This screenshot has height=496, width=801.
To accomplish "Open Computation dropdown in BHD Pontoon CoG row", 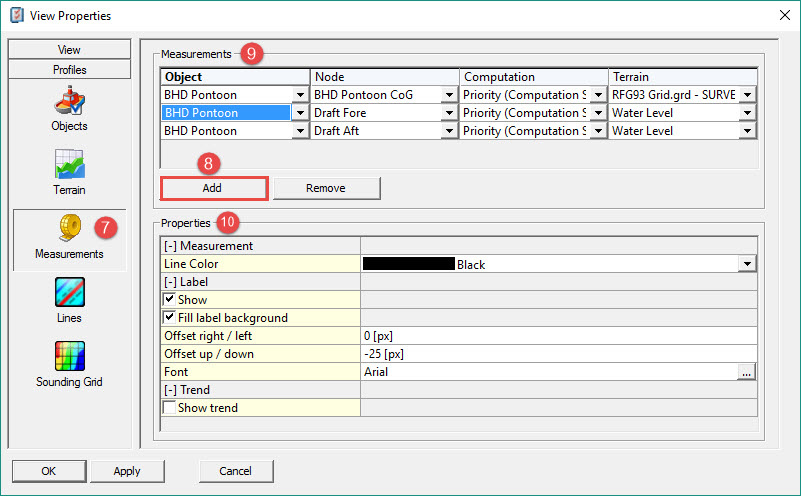I will point(598,95).
